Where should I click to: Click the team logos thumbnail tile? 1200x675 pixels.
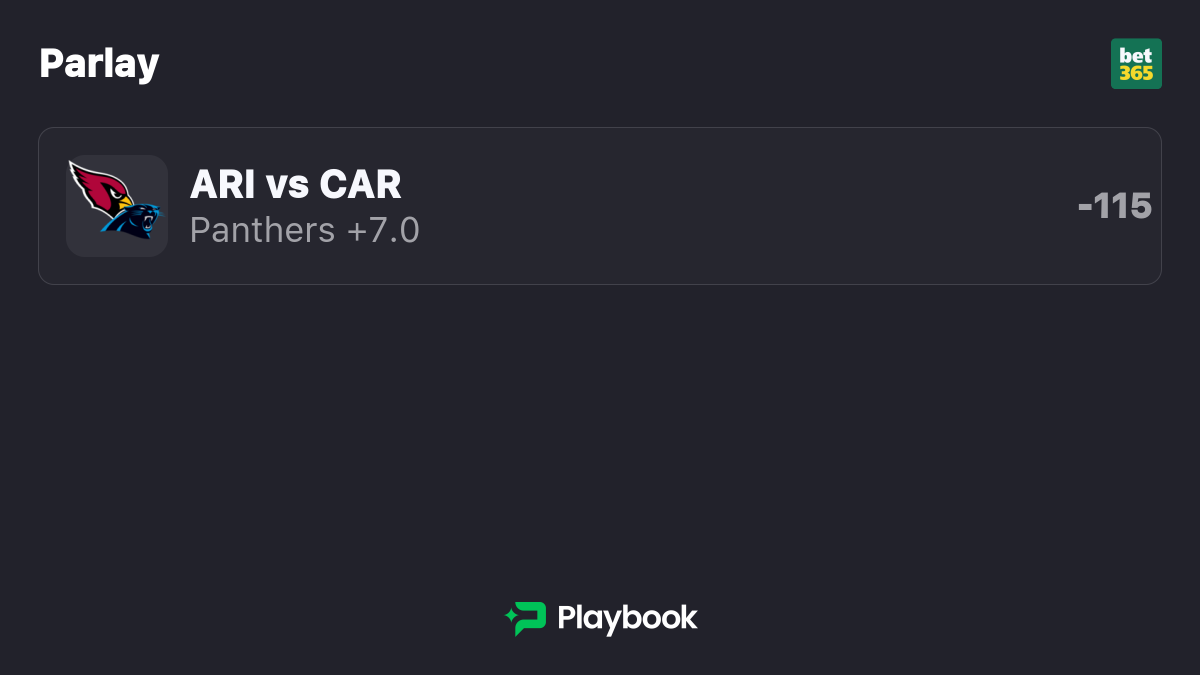(x=117, y=206)
